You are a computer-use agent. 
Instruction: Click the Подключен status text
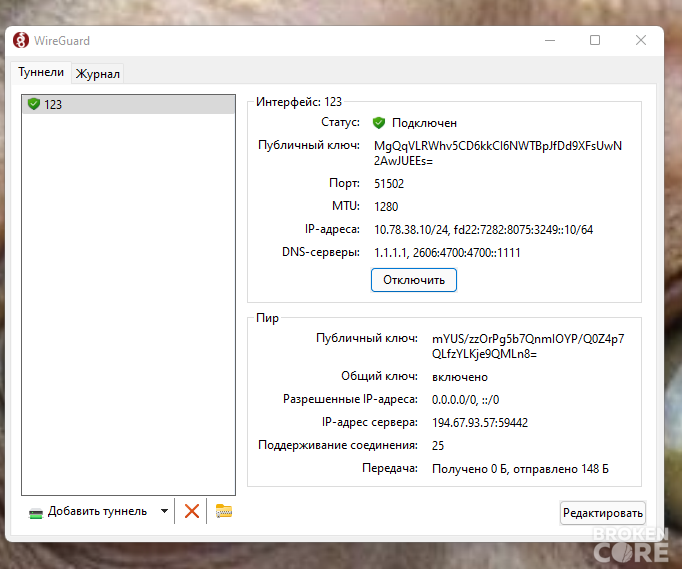click(424, 123)
